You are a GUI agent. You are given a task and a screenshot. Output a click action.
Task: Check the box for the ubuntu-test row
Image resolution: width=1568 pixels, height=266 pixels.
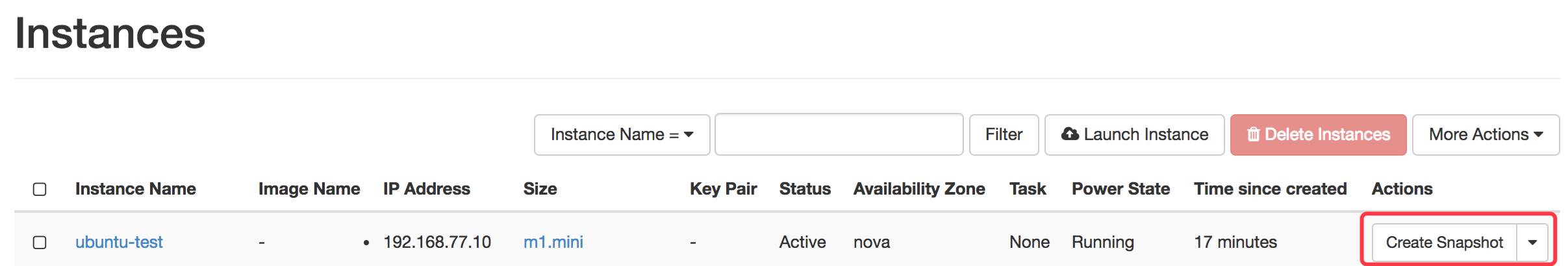point(40,242)
